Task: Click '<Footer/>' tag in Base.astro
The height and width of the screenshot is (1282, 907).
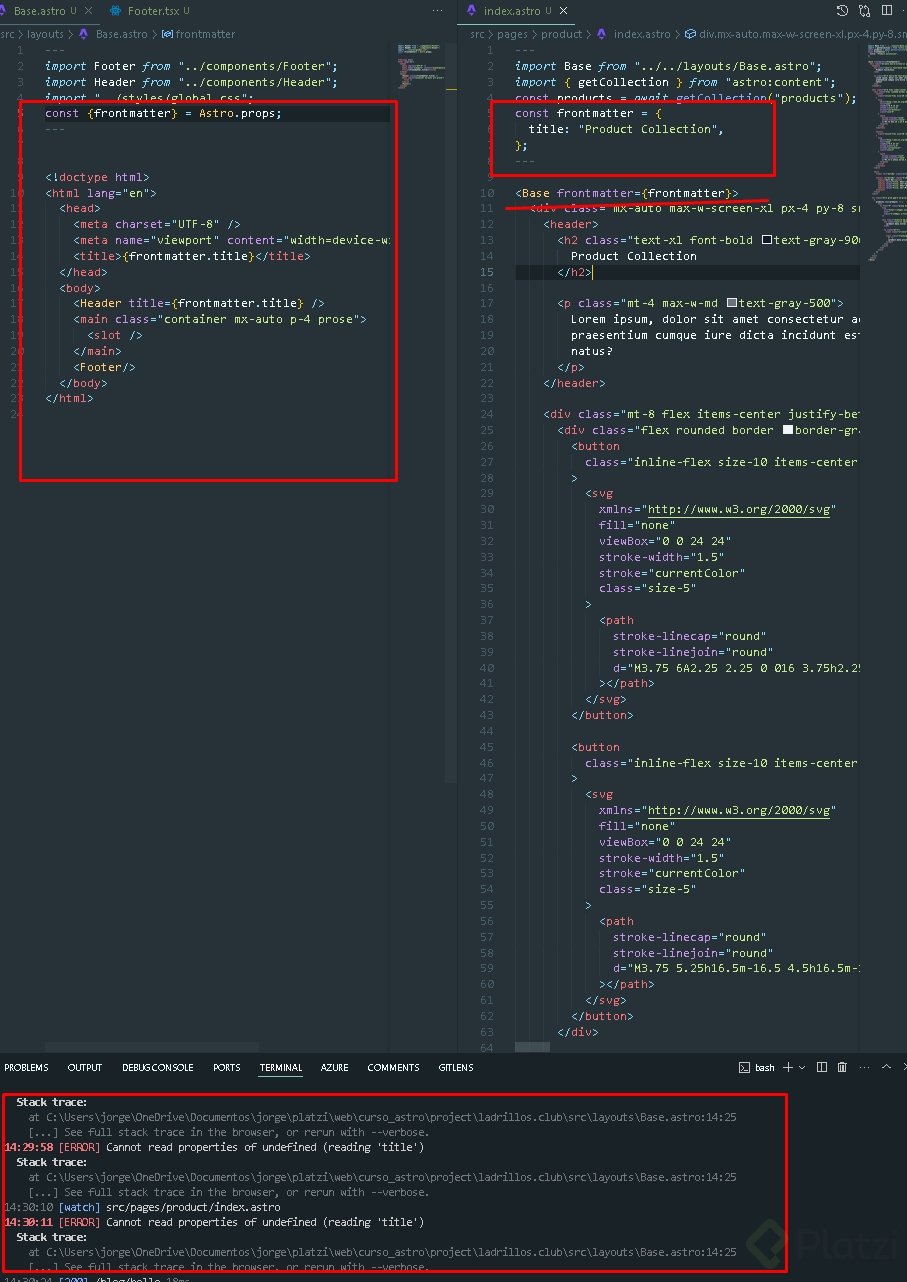Action: pos(104,367)
